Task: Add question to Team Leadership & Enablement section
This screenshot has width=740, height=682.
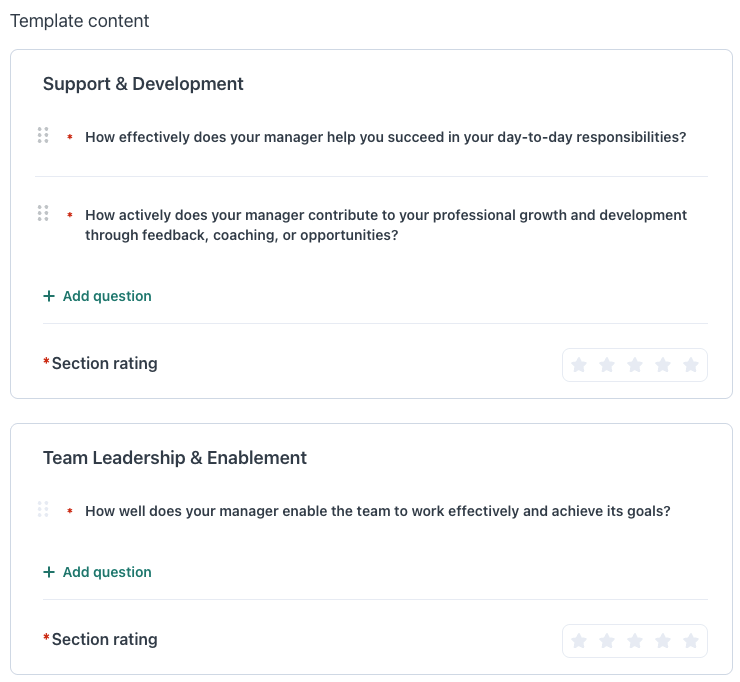Action: 98,572
